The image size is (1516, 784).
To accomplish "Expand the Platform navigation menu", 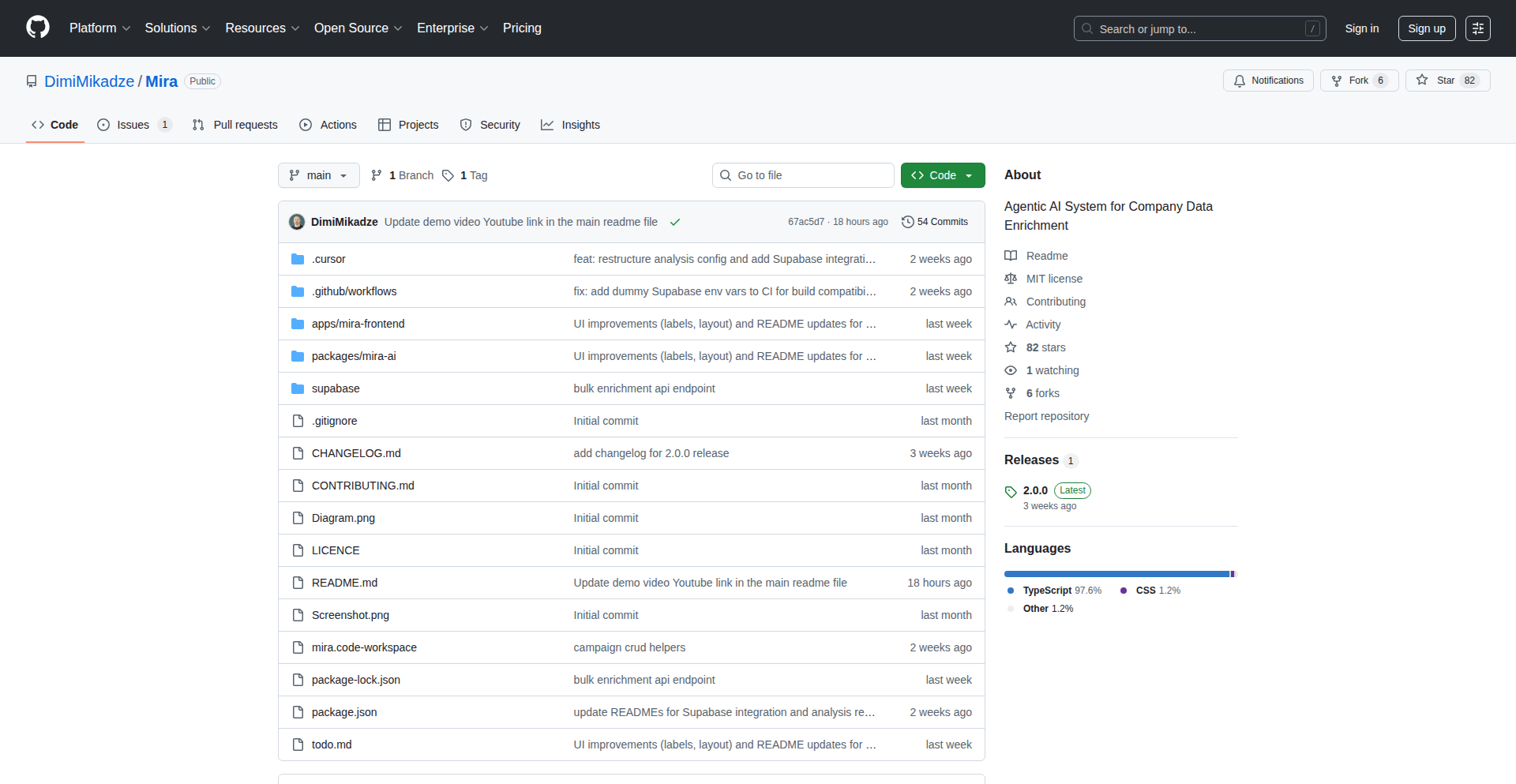I will click(x=99, y=28).
